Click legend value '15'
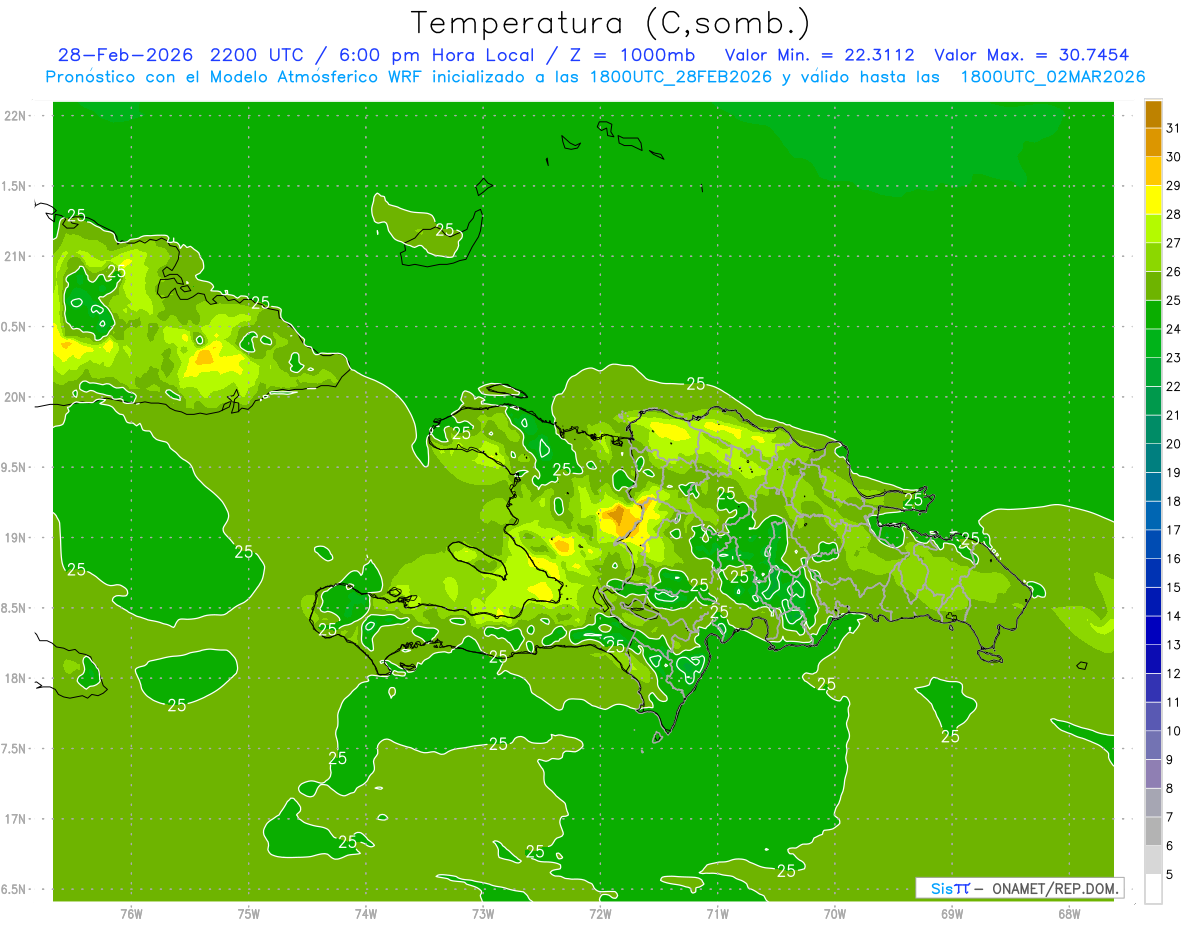Image resolution: width=1200 pixels, height=927 pixels. (1174, 587)
